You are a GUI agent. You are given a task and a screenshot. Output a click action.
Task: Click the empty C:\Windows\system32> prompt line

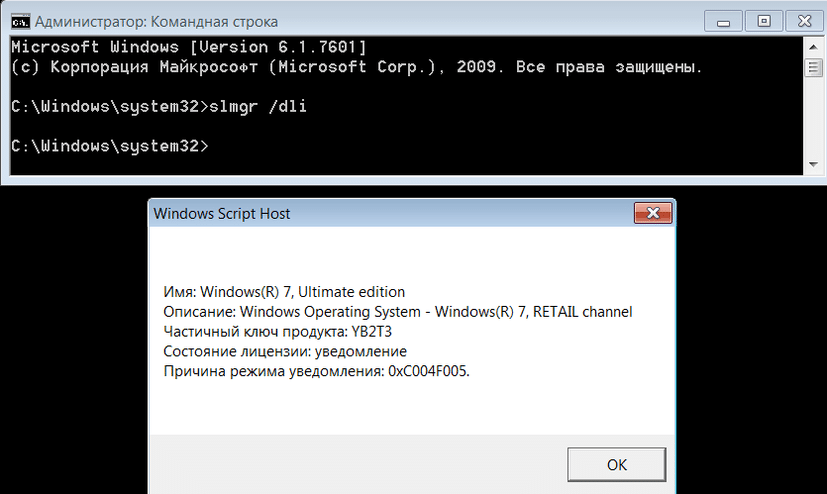110,146
